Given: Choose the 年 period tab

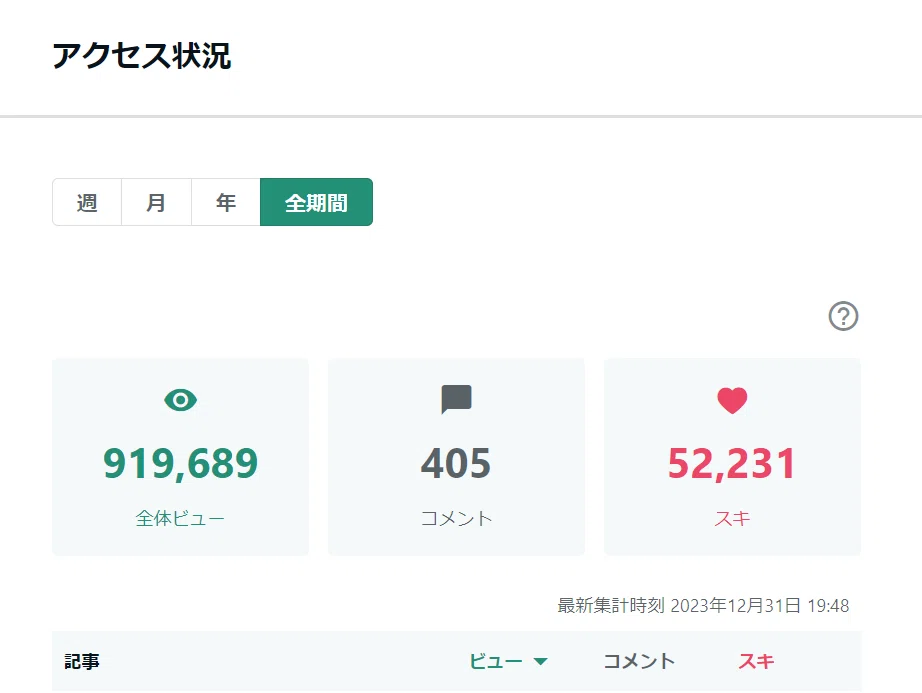Looking at the screenshot, I should click(x=226, y=202).
